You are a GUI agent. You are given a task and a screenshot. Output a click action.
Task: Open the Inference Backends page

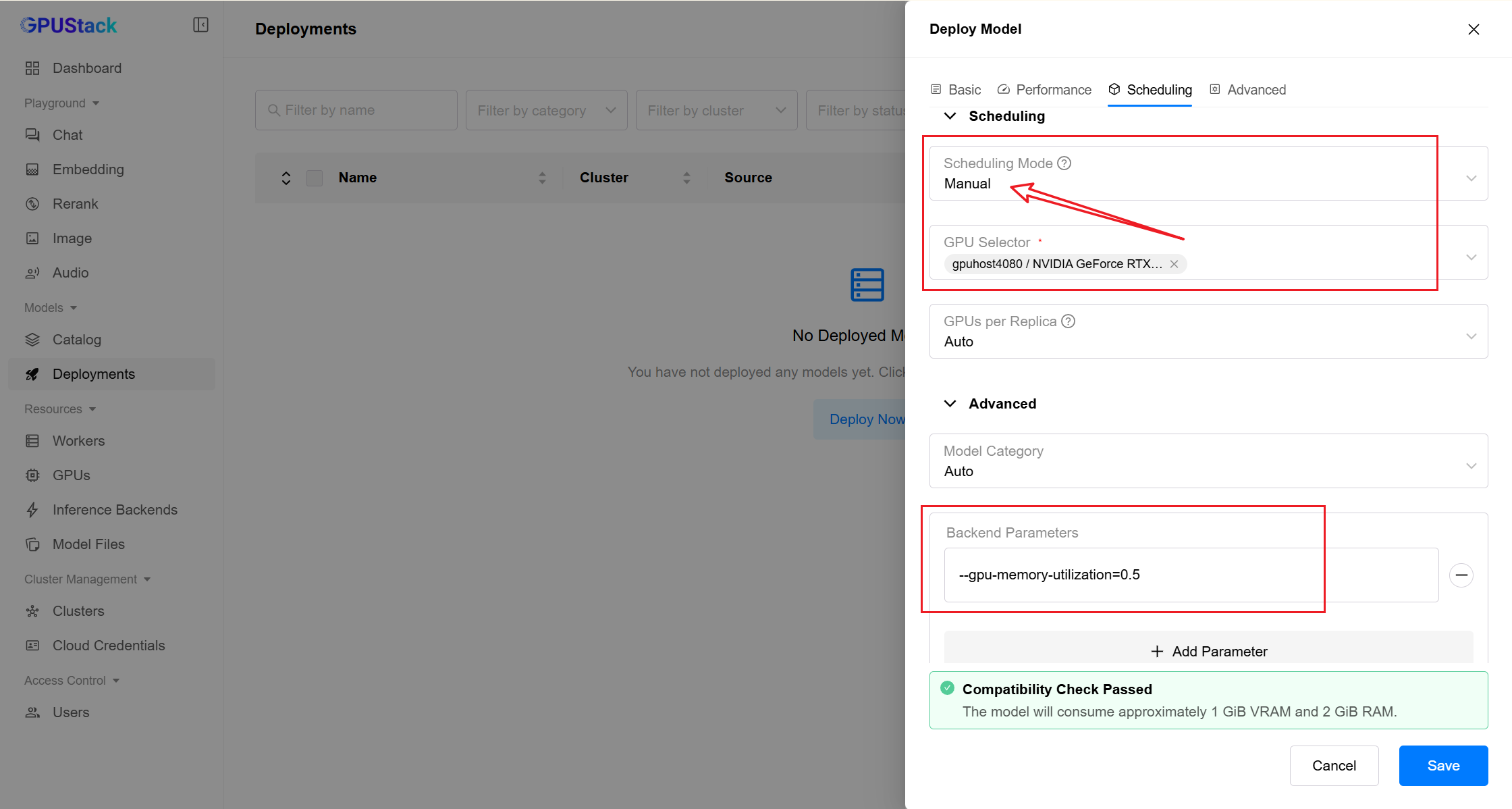click(115, 510)
